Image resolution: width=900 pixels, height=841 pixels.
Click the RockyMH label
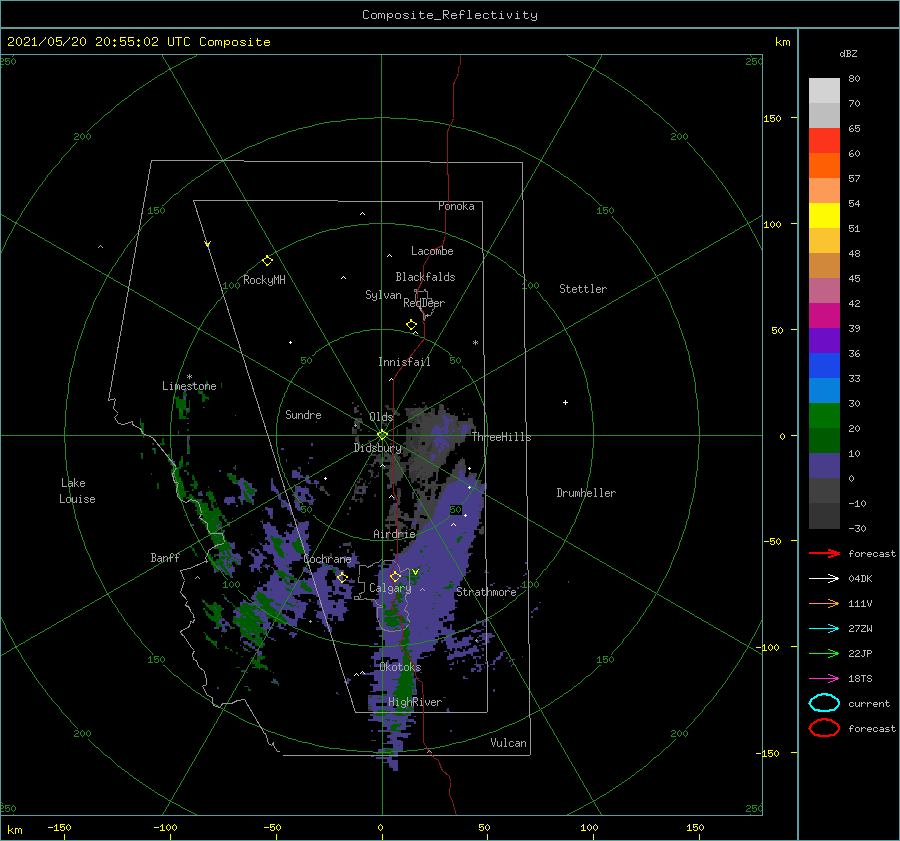264,280
